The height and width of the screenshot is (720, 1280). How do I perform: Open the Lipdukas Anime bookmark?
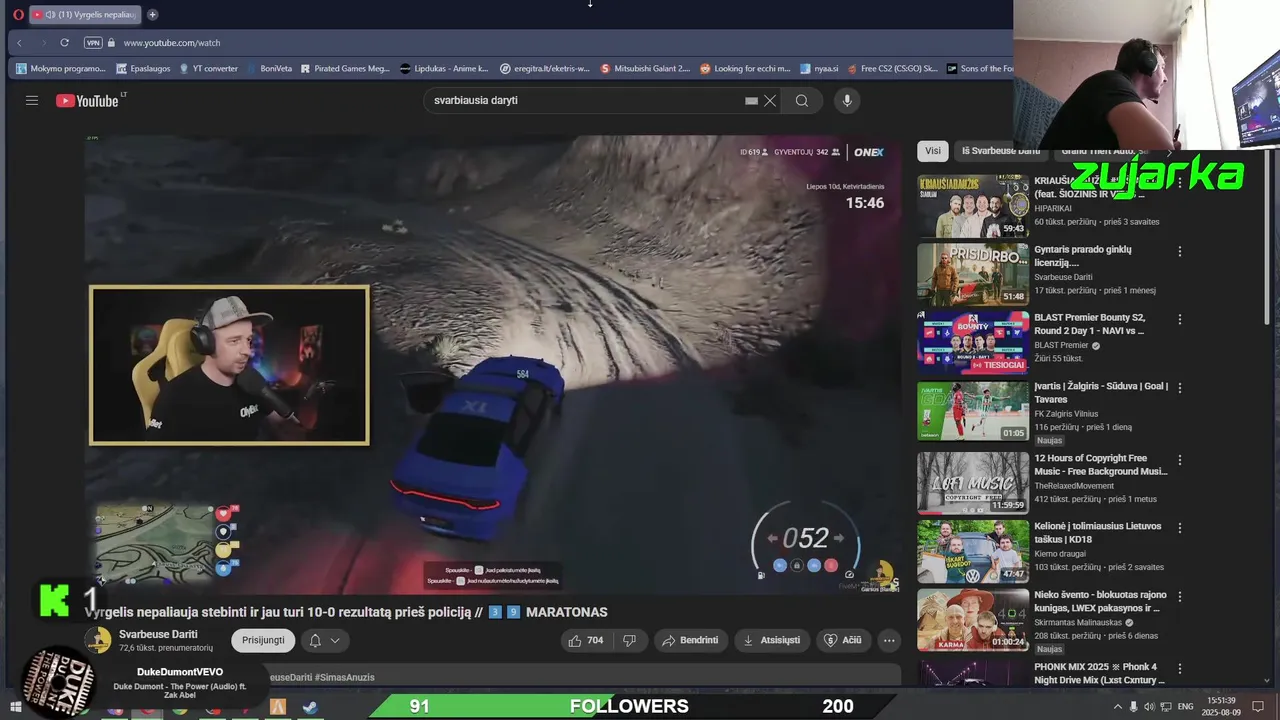click(444, 69)
